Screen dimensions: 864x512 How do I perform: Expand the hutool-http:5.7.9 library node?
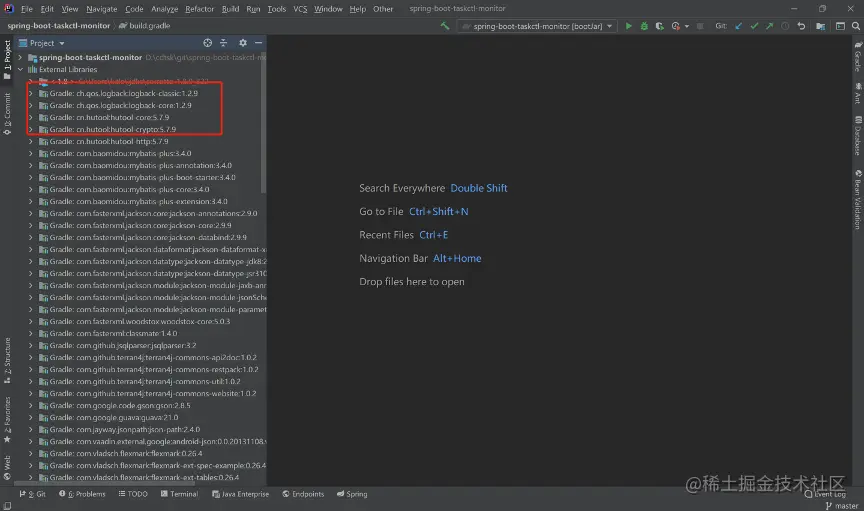(31, 142)
